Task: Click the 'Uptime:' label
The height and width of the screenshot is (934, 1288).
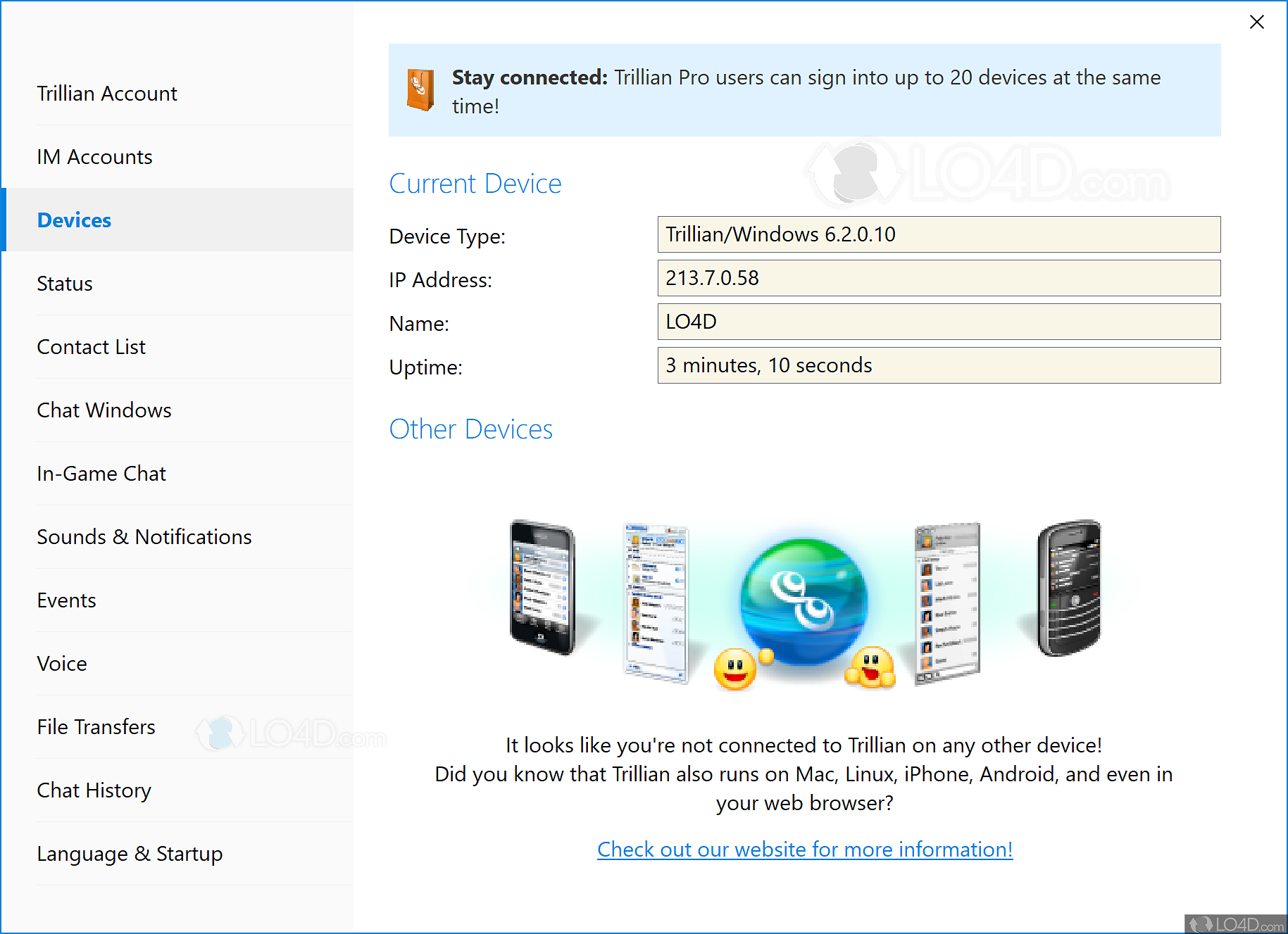Action: point(426,367)
